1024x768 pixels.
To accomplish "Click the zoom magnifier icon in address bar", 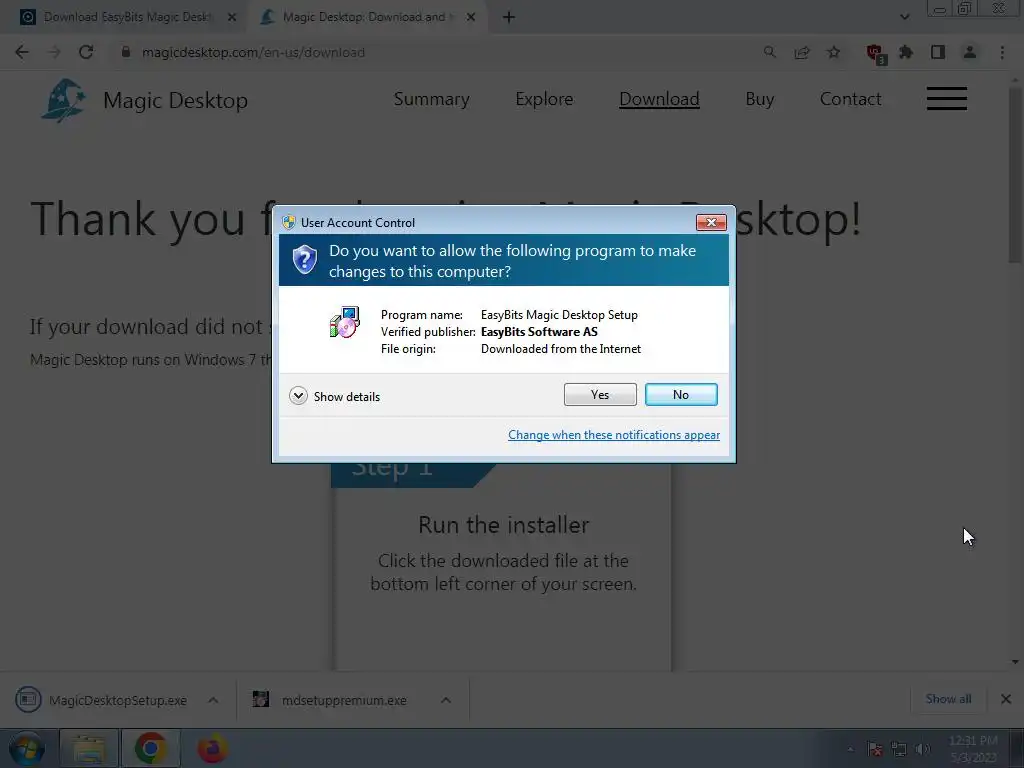I will pyautogui.click(x=770, y=52).
